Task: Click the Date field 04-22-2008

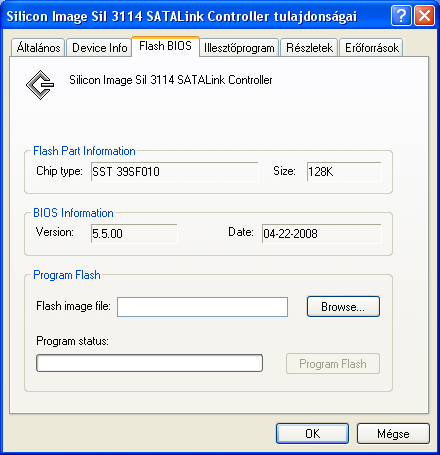Action: point(321,233)
